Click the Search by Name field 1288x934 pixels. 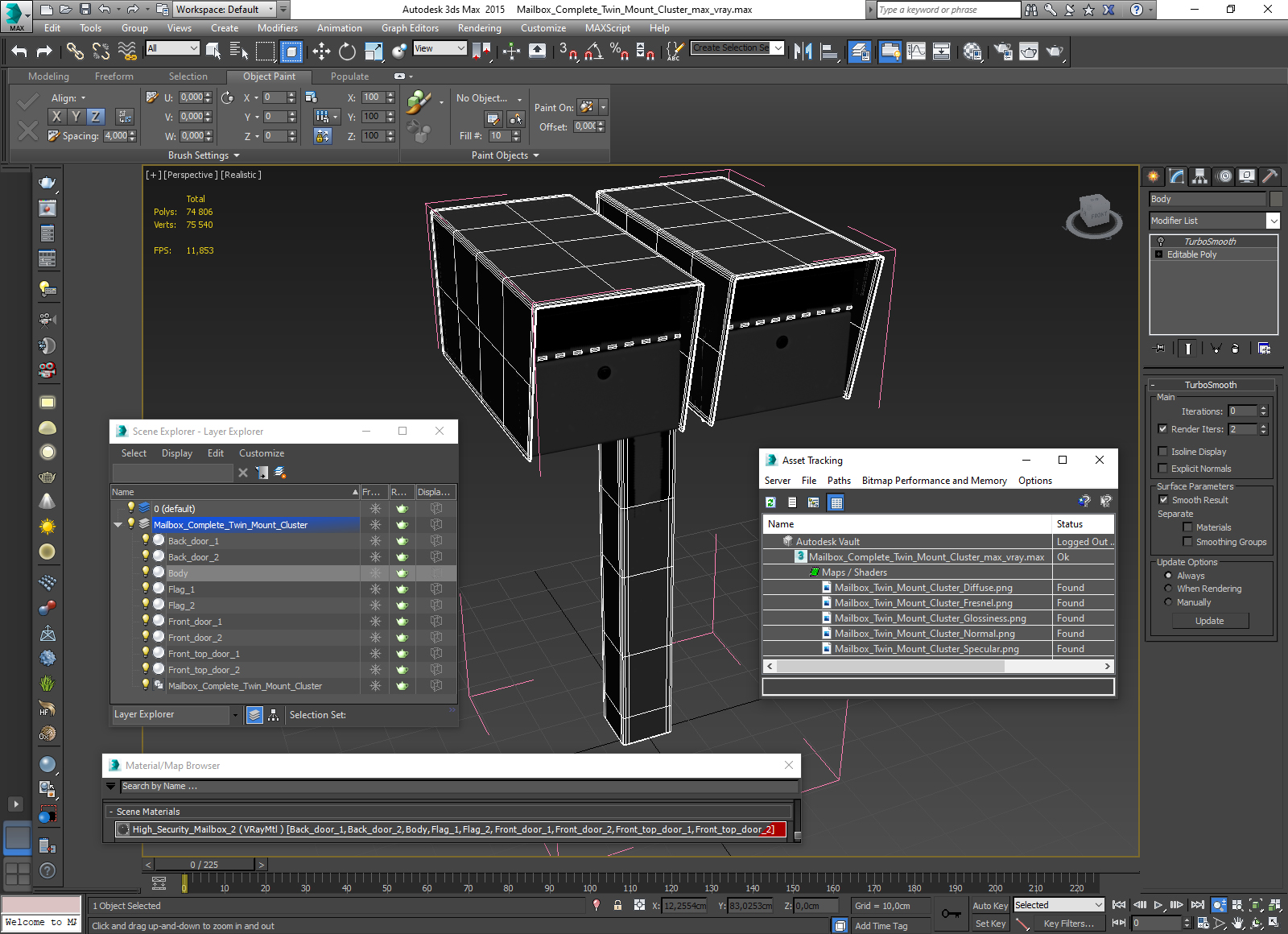pyautogui.click(x=459, y=787)
